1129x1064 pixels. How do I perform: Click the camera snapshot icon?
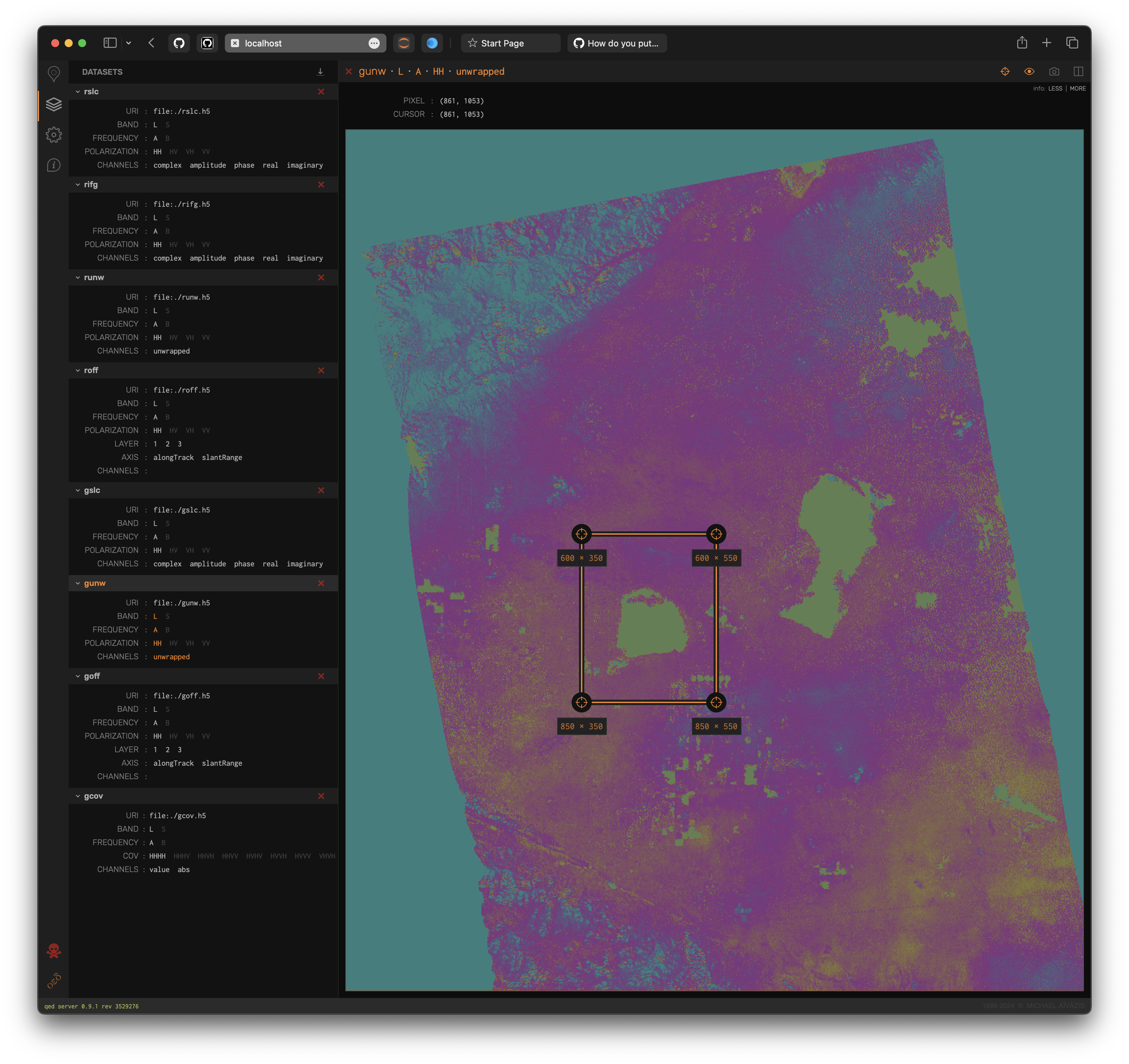point(1054,72)
